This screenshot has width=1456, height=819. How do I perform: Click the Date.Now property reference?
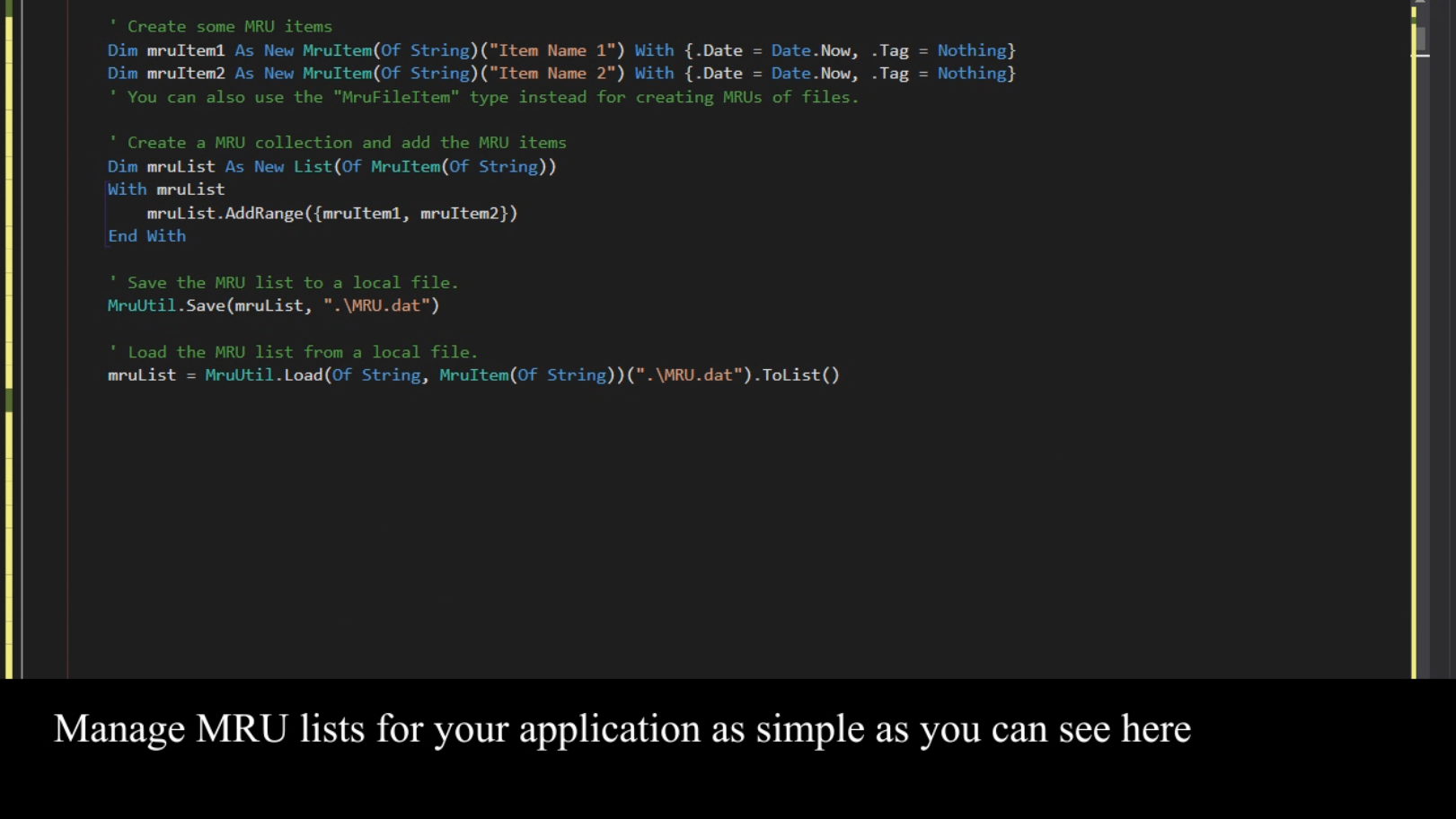(811, 50)
